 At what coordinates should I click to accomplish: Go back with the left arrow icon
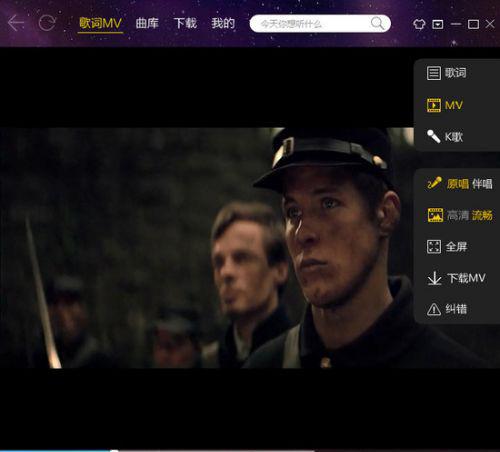(x=16, y=23)
